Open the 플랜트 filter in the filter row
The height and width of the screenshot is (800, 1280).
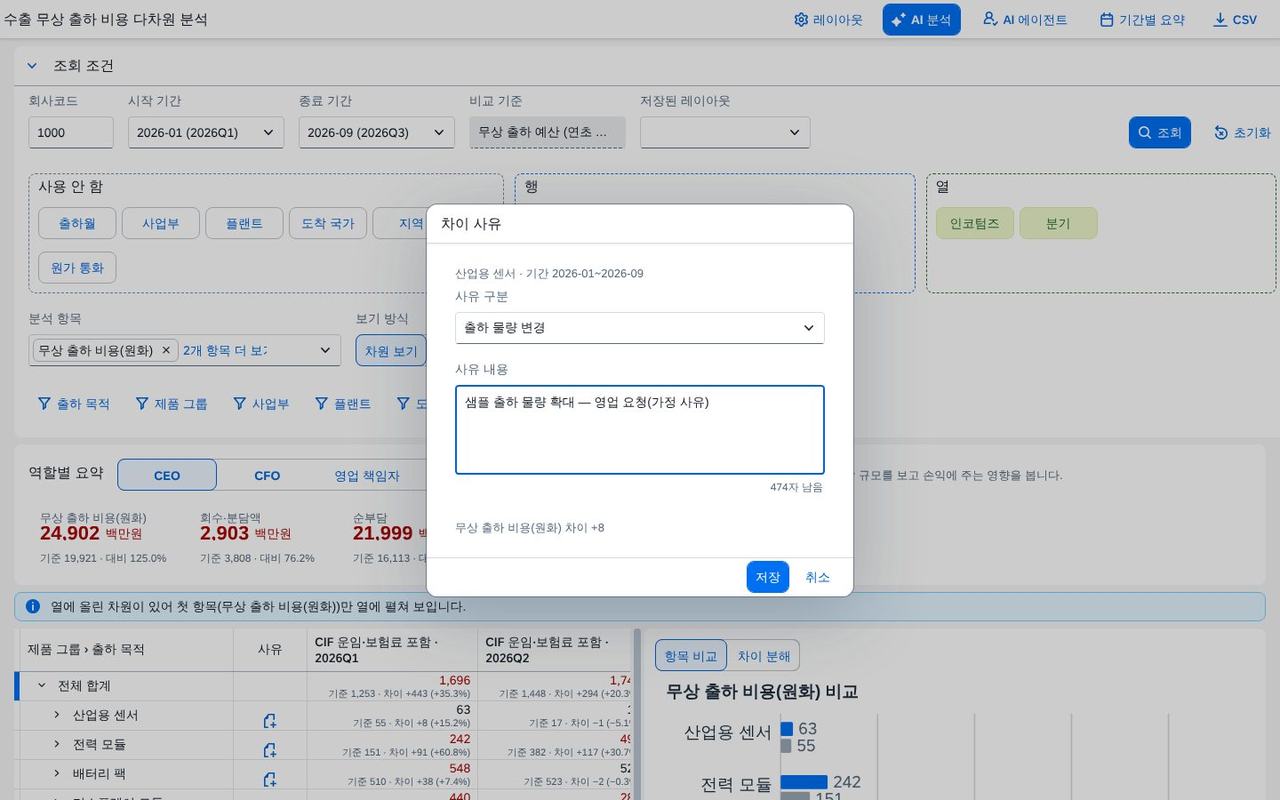click(x=343, y=404)
